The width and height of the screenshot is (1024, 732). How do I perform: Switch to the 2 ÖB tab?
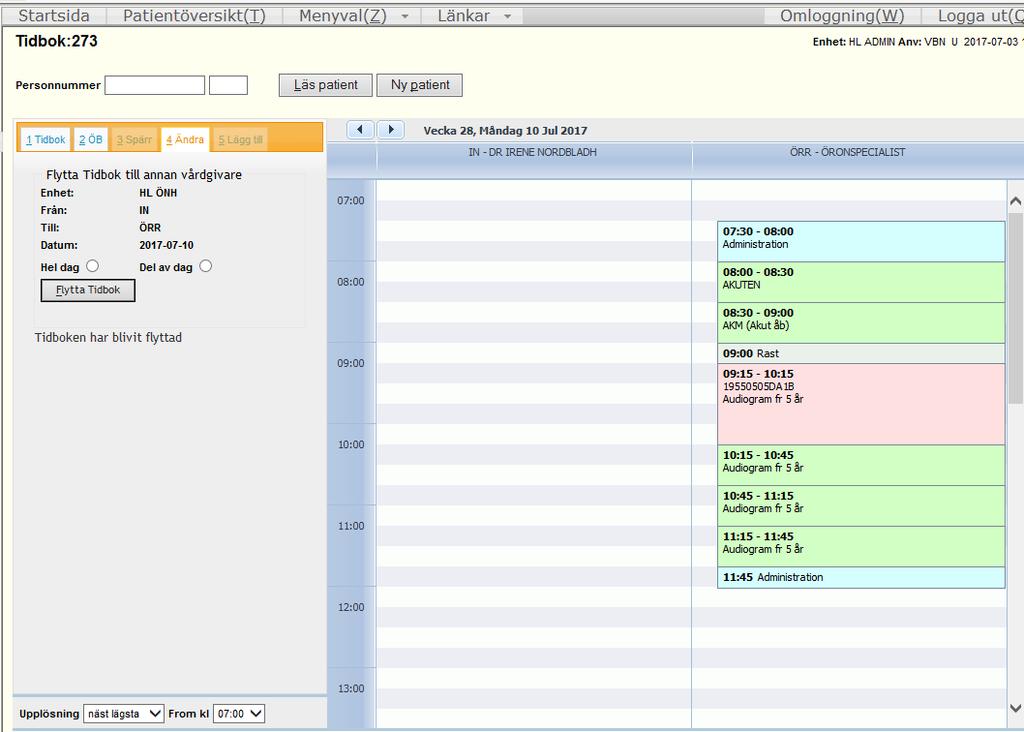(x=91, y=140)
